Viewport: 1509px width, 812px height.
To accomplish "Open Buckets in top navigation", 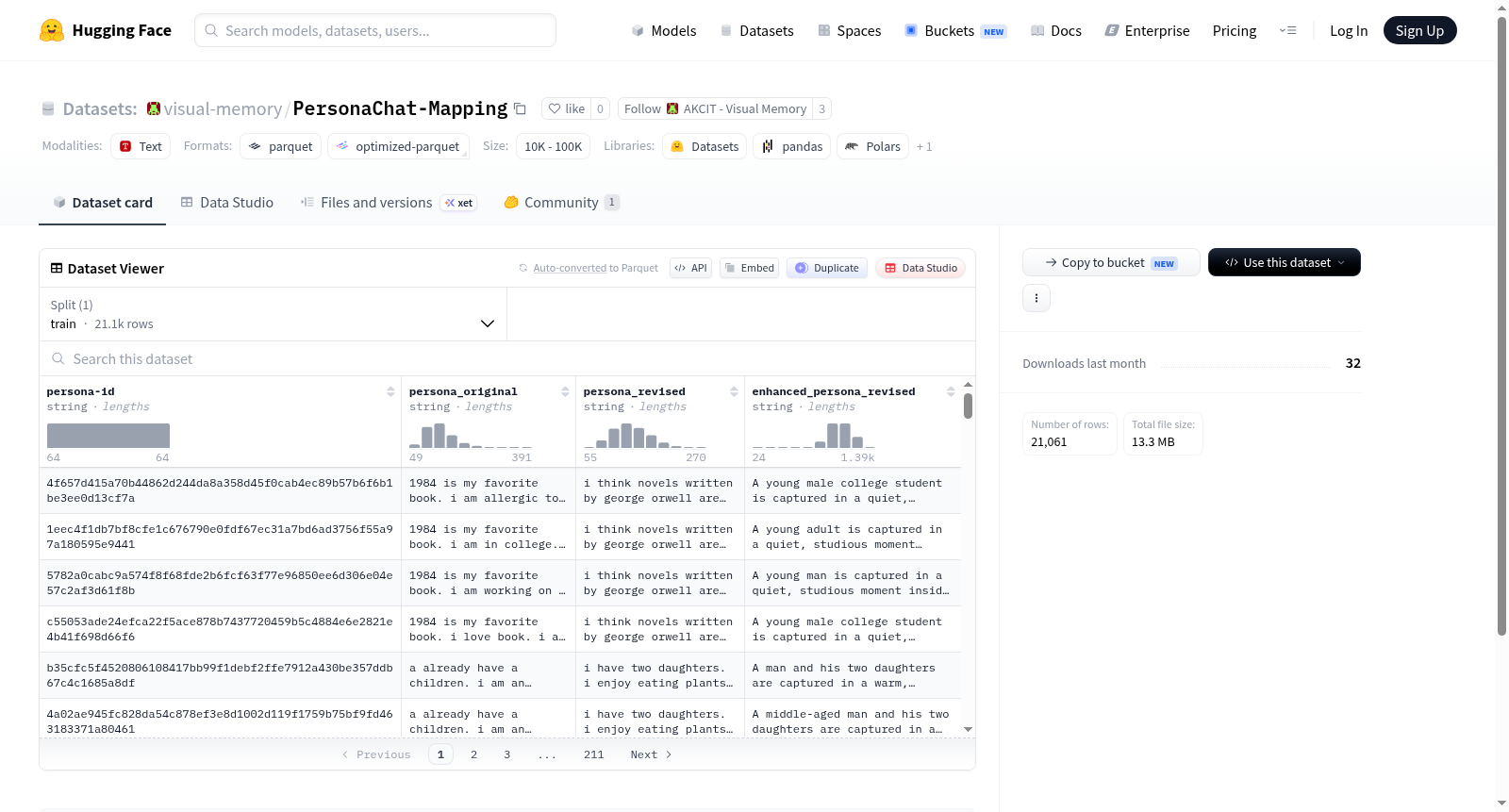I will coord(955,30).
